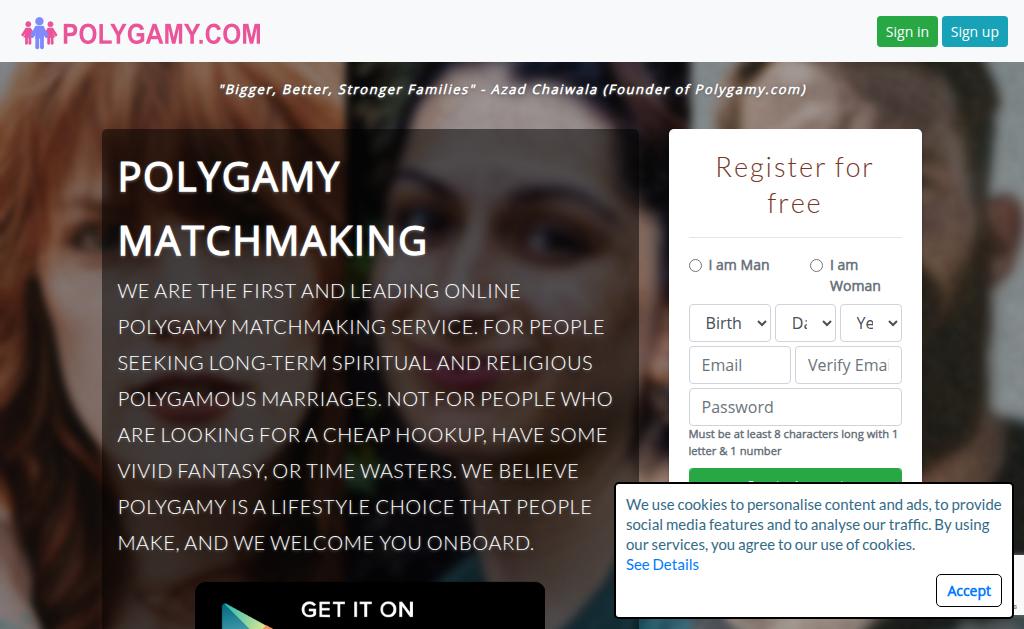Focus the Verify Email field

coord(848,364)
